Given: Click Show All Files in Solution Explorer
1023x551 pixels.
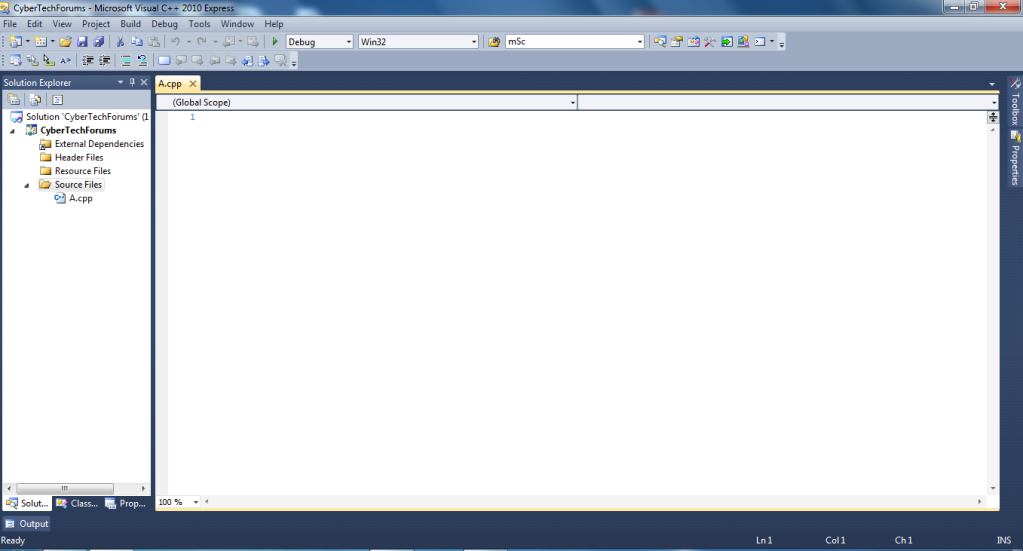Looking at the screenshot, I should 35,99.
